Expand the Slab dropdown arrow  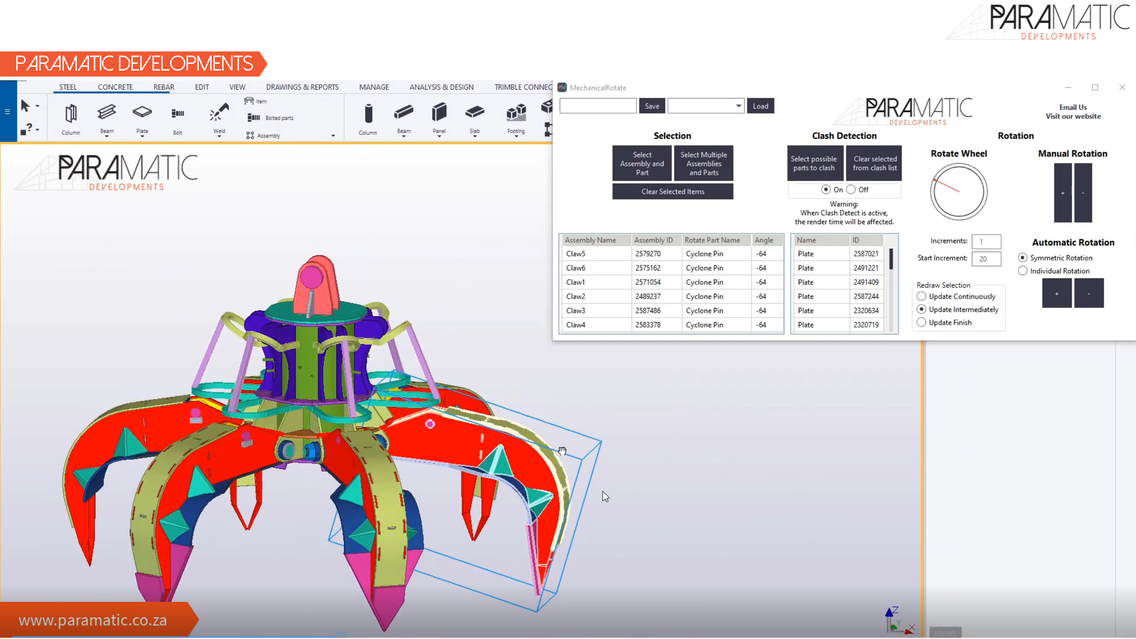pos(475,138)
